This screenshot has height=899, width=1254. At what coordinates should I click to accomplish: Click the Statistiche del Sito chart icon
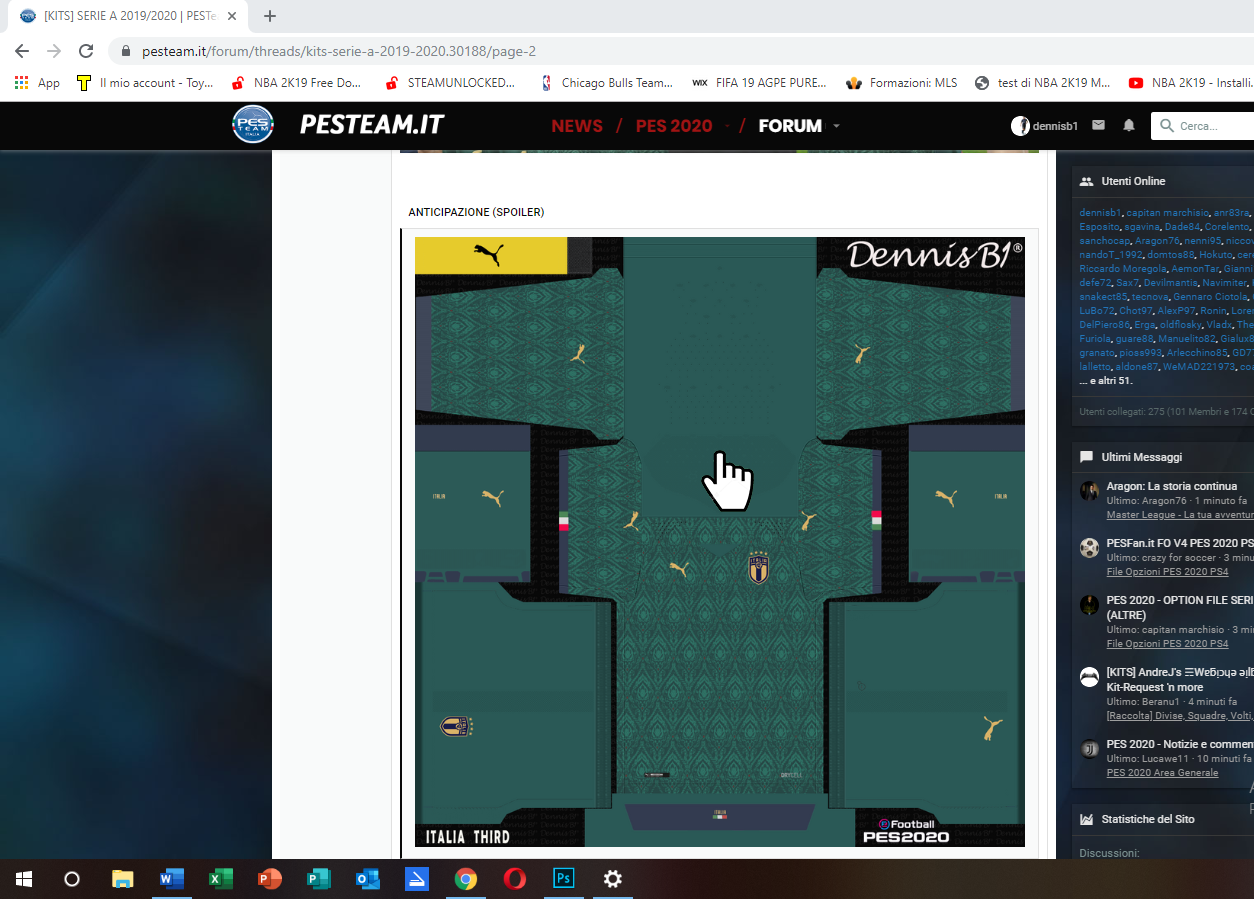click(1086, 819)
